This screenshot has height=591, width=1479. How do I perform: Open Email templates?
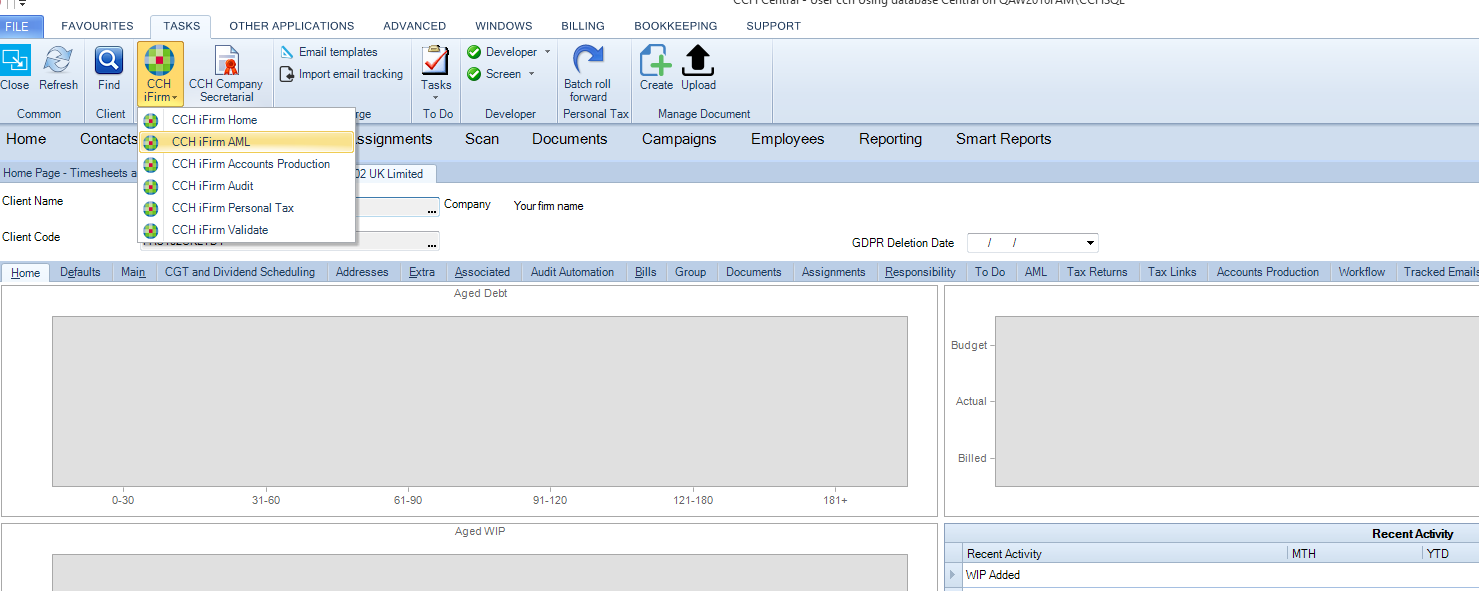(x=329, y=52)
